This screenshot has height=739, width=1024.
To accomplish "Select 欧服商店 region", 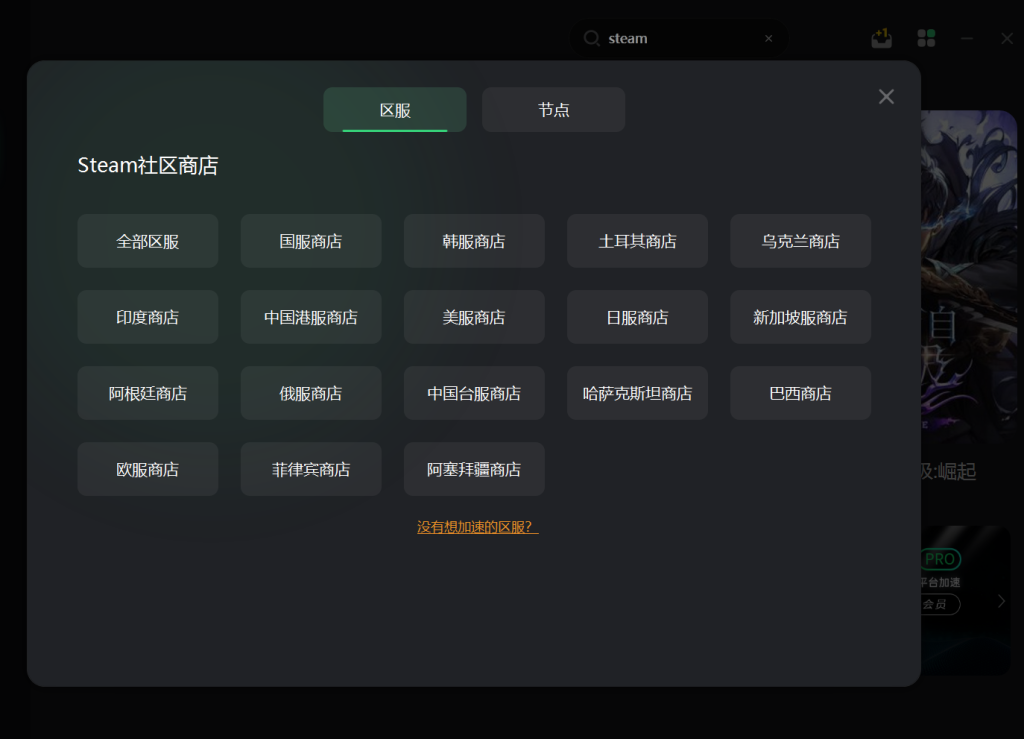I will (148, 469).
